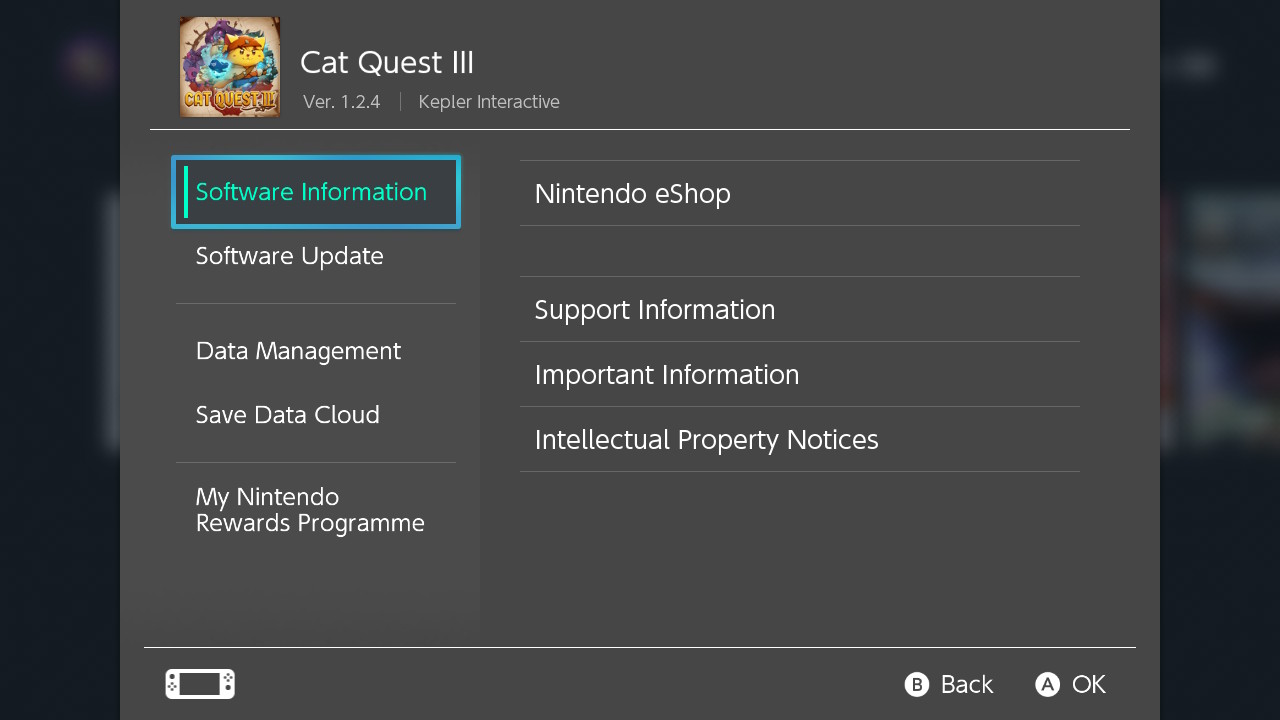Click the Back label
Screen dimensions: 1280x720
(967, 684)
